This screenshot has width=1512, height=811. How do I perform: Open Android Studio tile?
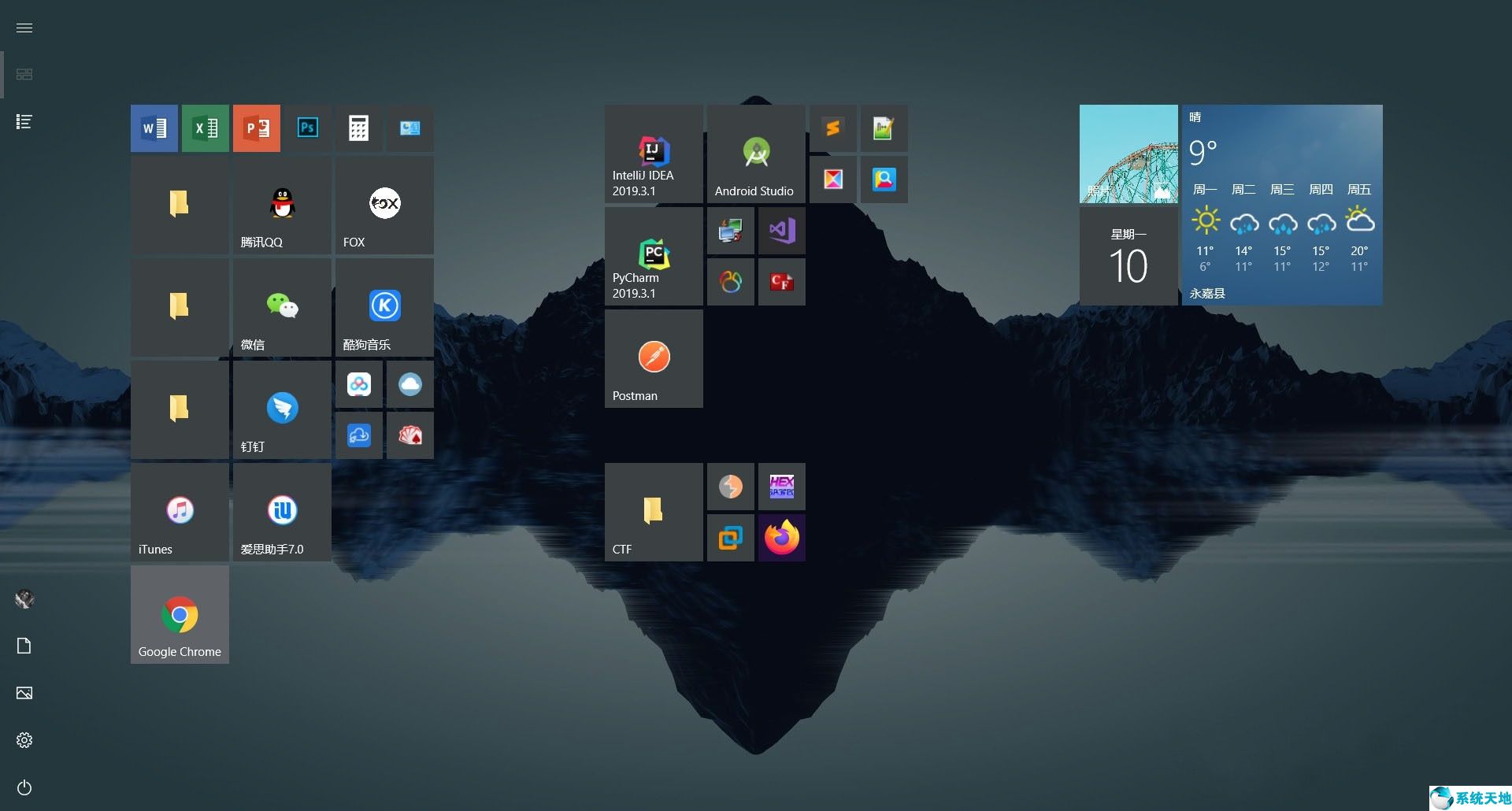pos(756,154)
